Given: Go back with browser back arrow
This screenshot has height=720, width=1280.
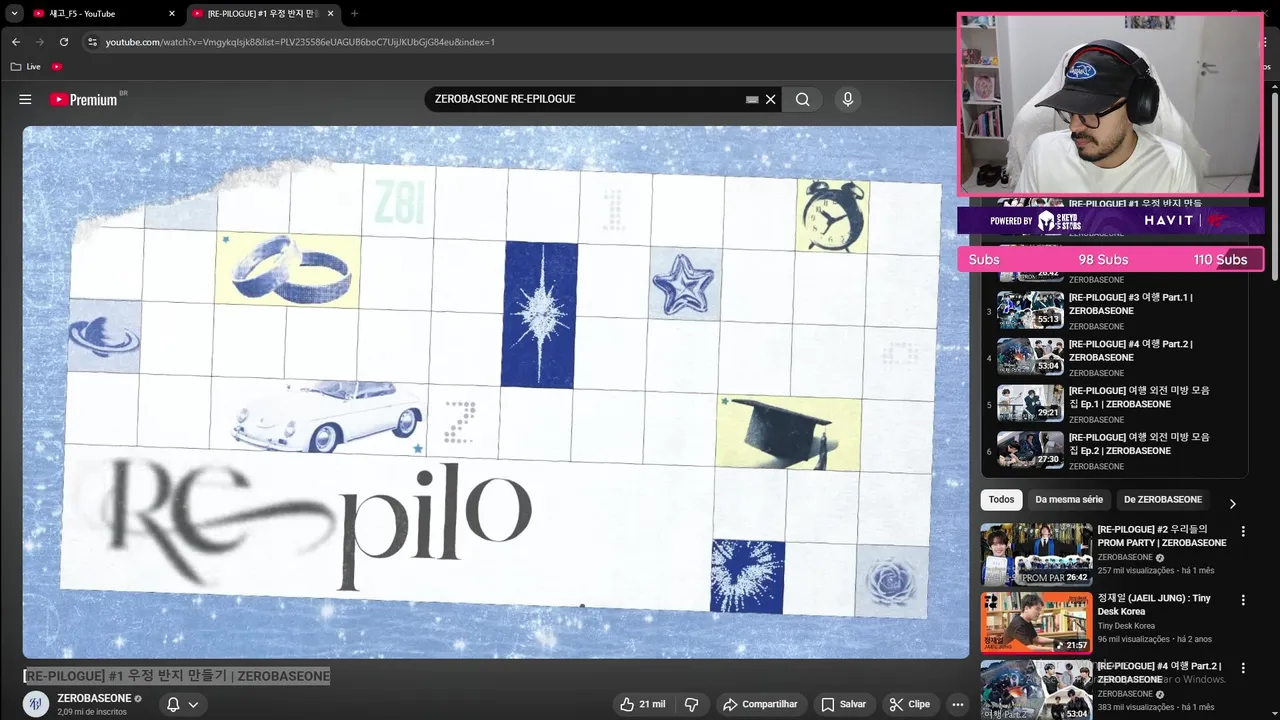Looking at the screenshot, I should tap(15, 42).
